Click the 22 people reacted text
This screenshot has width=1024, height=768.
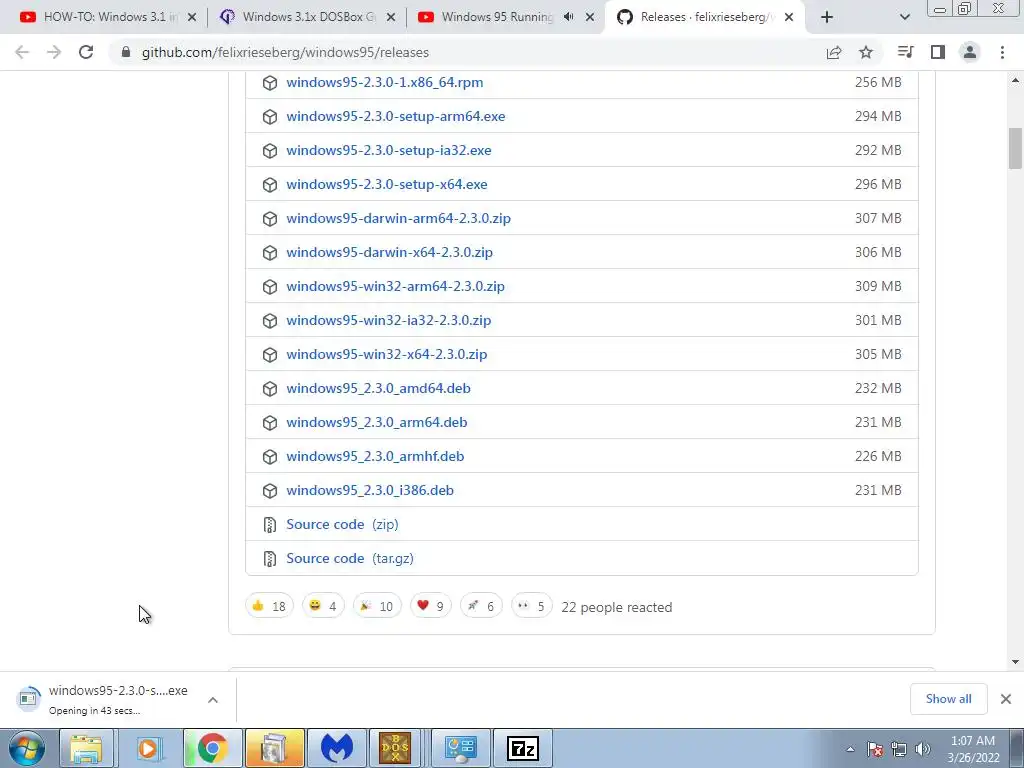click(616, 607)
